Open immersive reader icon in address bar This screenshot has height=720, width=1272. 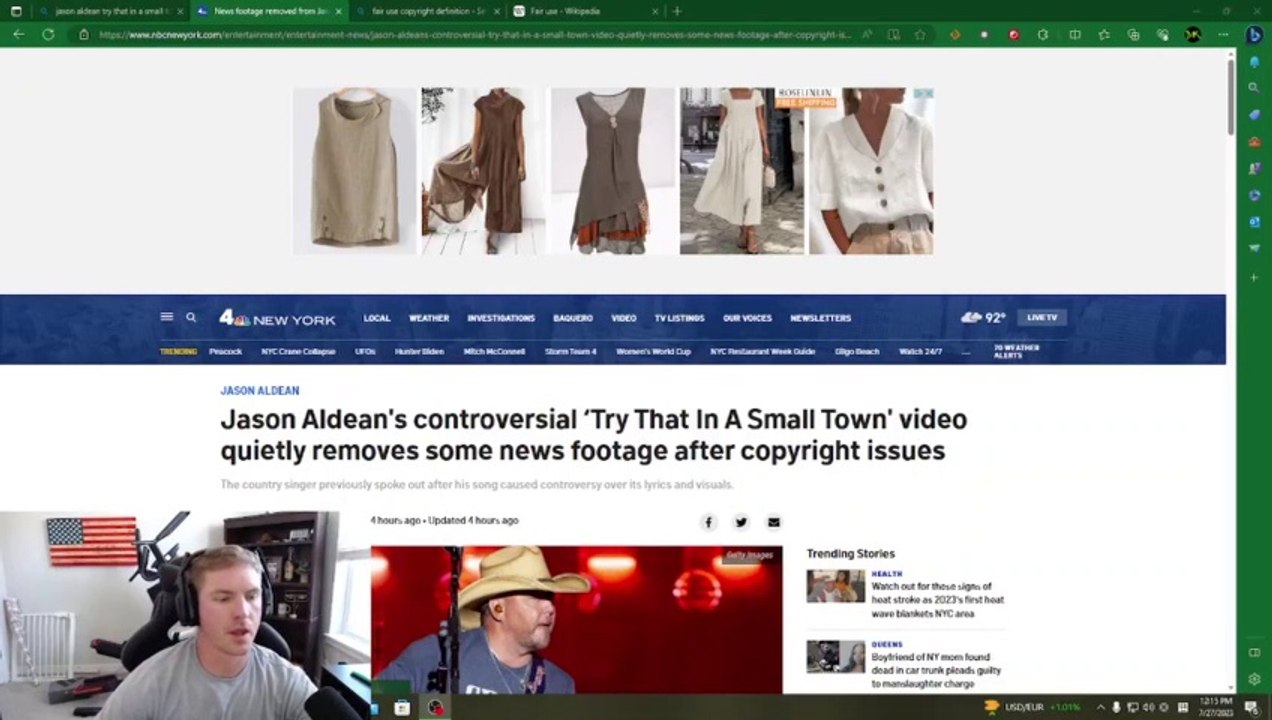tap(893, 34)
